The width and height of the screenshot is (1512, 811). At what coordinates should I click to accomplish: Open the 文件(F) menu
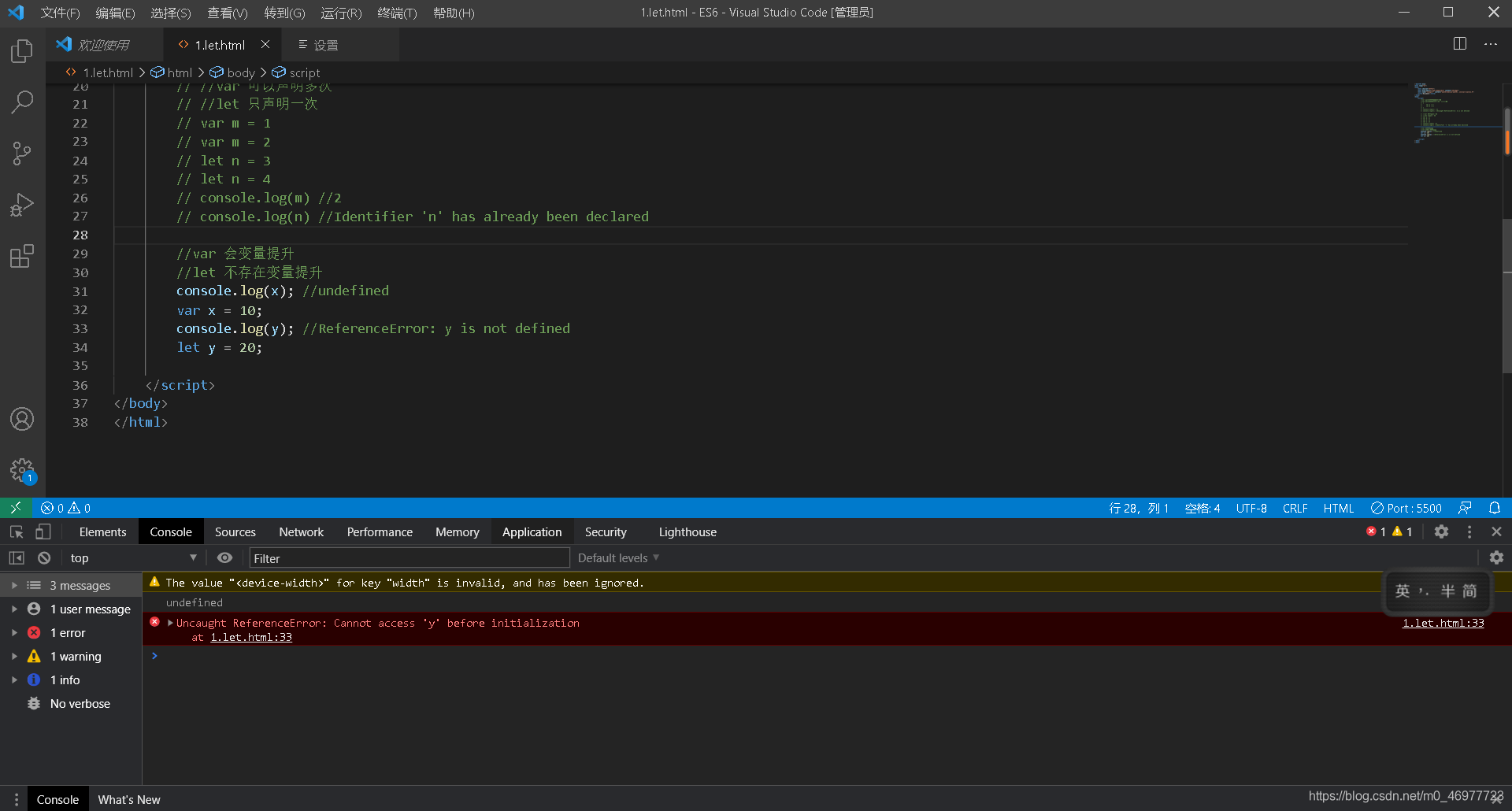[60, 13]
